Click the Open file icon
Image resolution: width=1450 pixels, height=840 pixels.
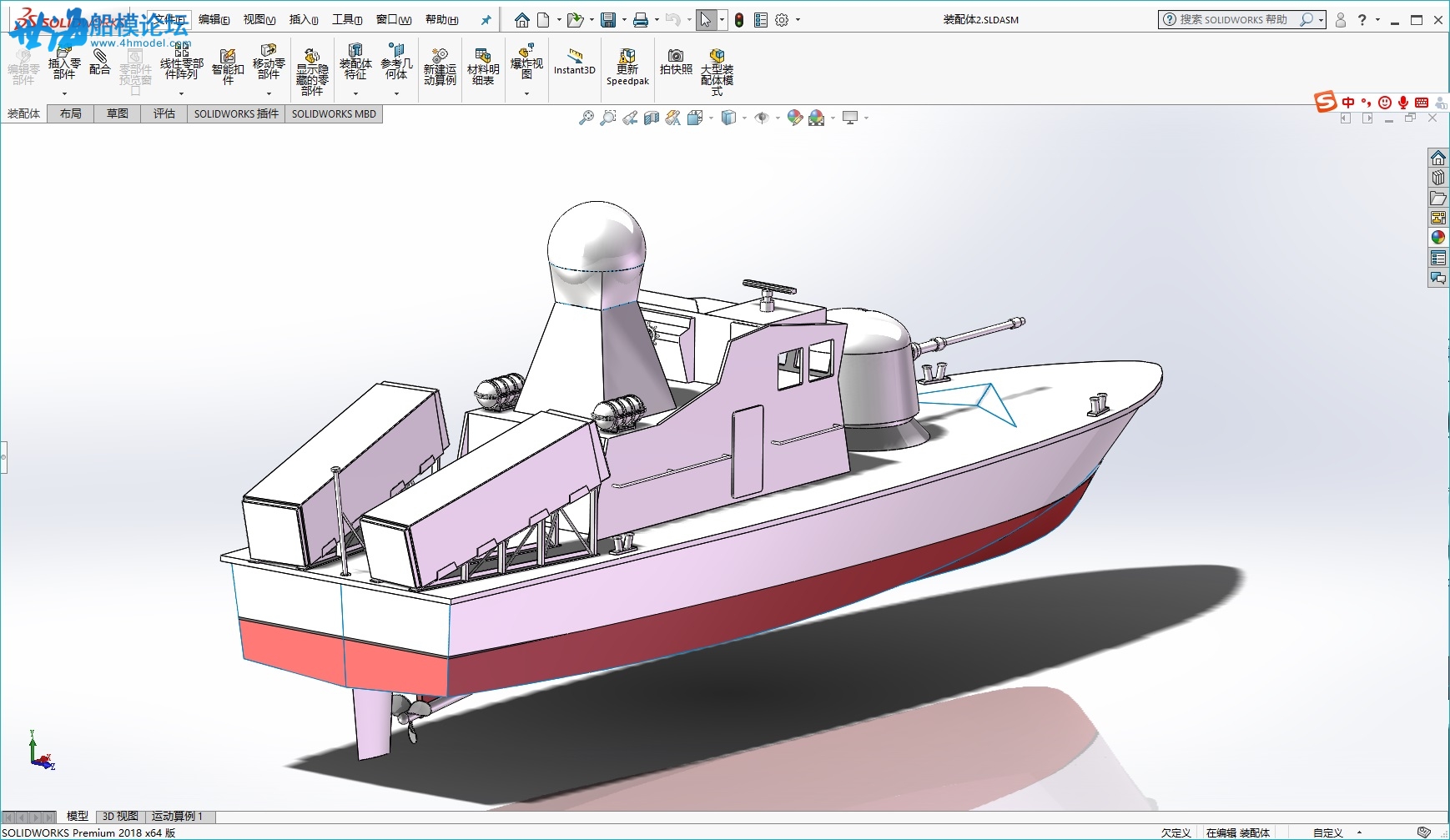coord(575,20)
